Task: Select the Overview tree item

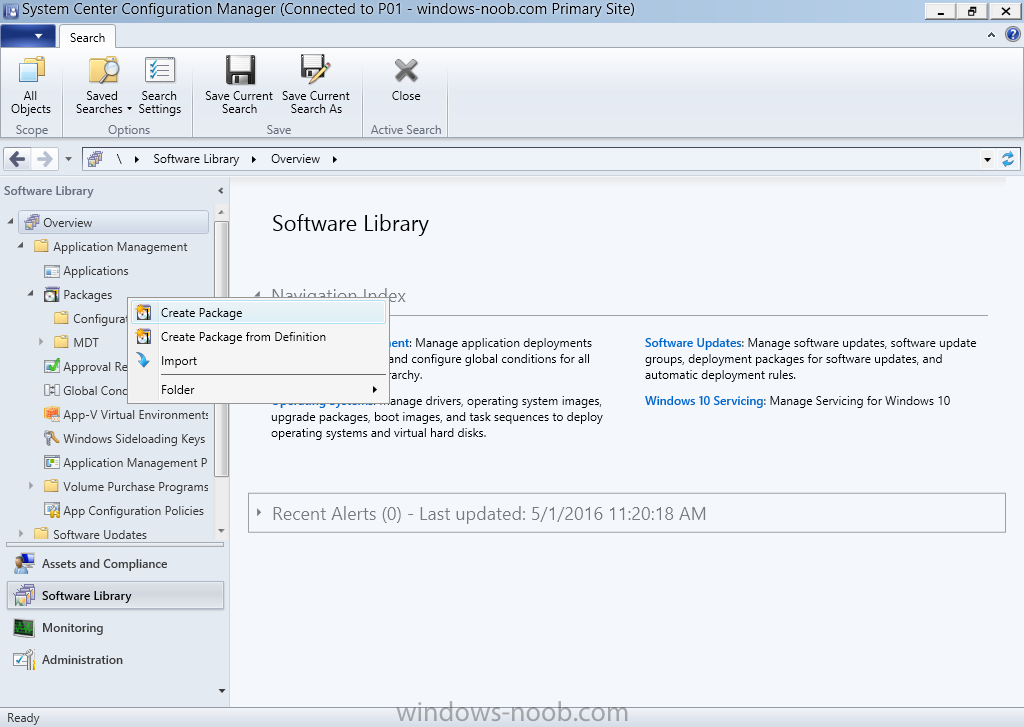Action: tap(114, 223)
